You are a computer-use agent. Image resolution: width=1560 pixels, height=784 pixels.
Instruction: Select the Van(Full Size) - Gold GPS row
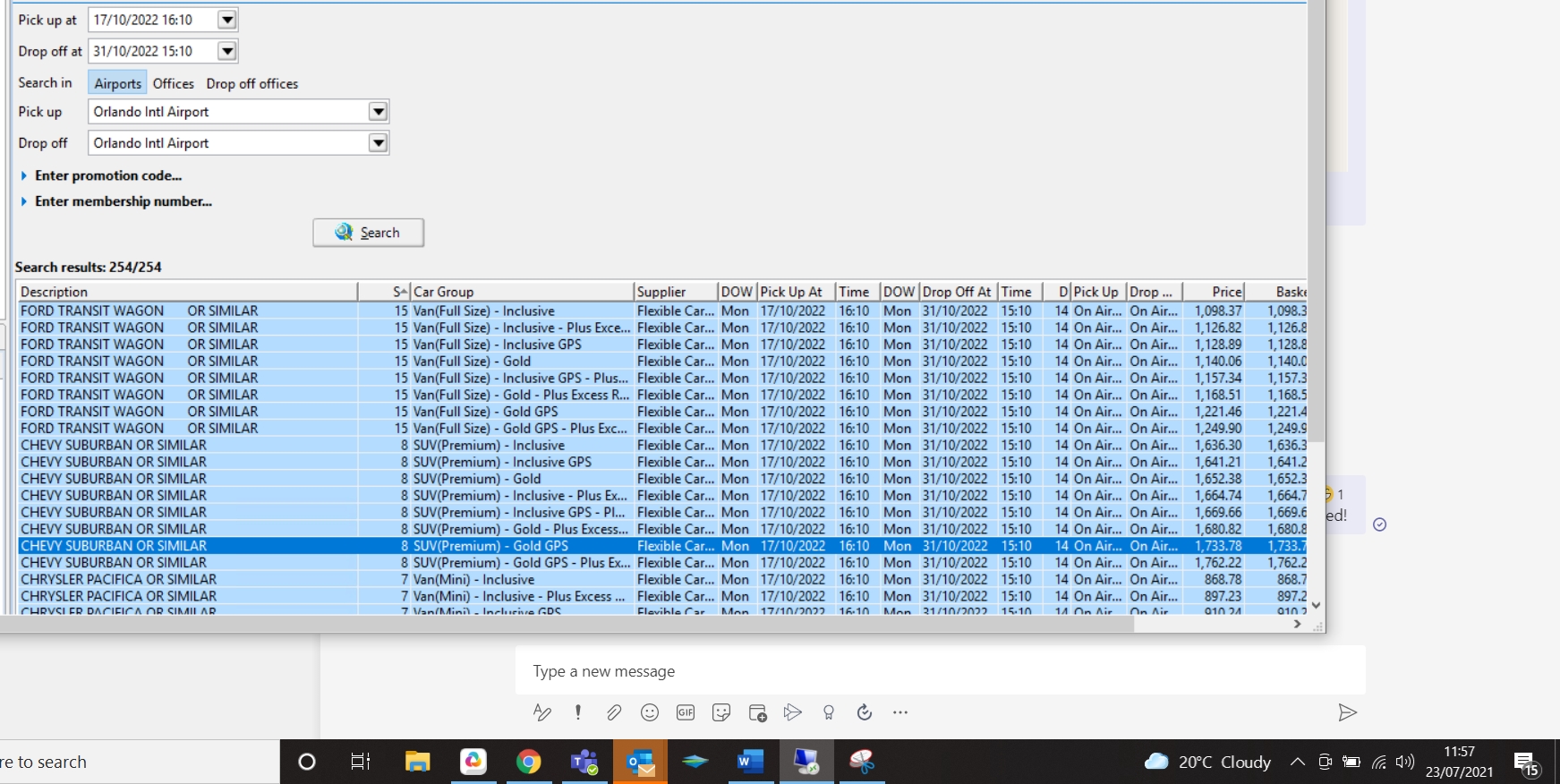coord(662,412)
